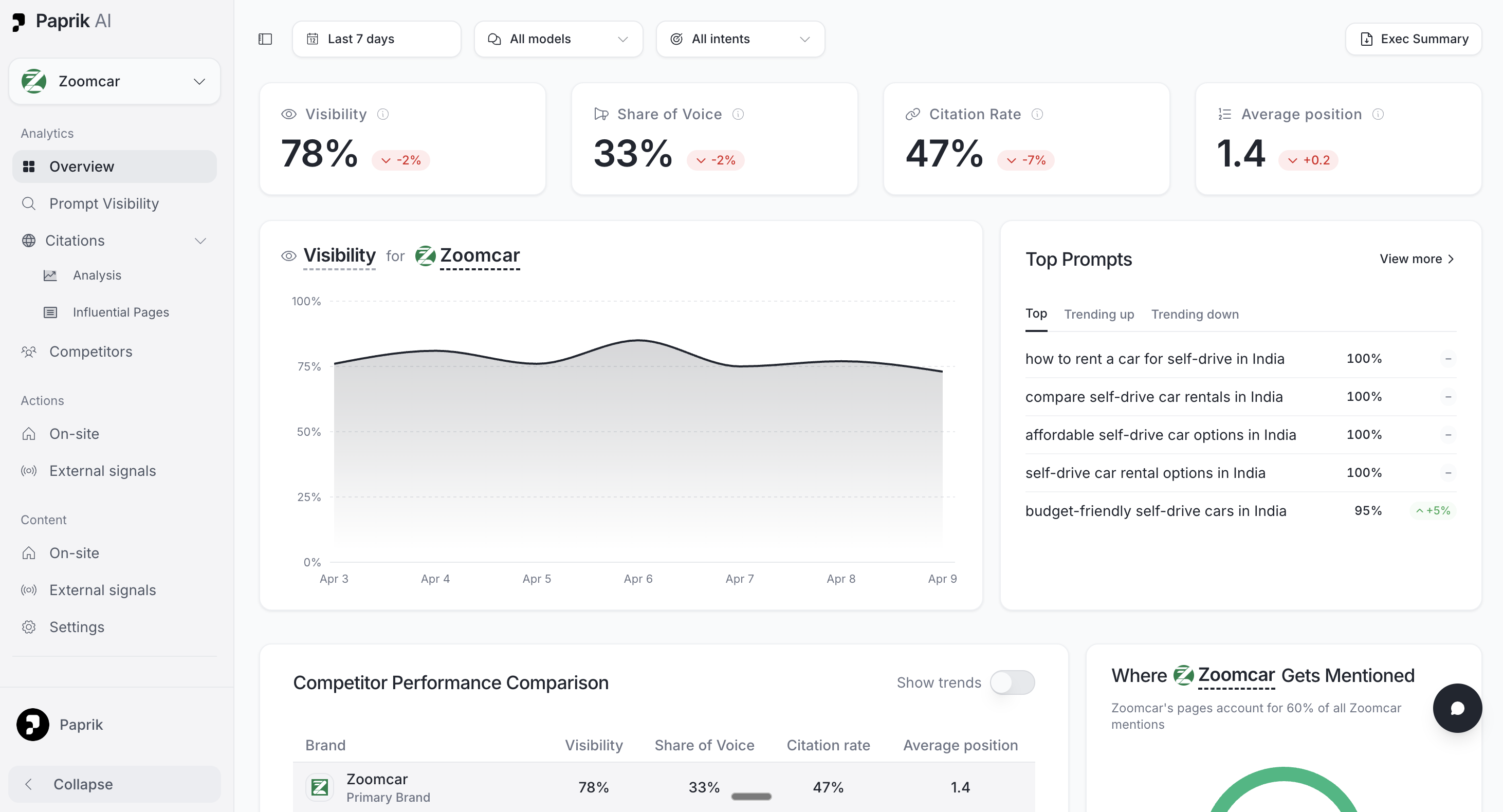Open the Zoomcar brand selector dropdown
This screenshot has height=812, width=1503.
click(x=115, y=81)
